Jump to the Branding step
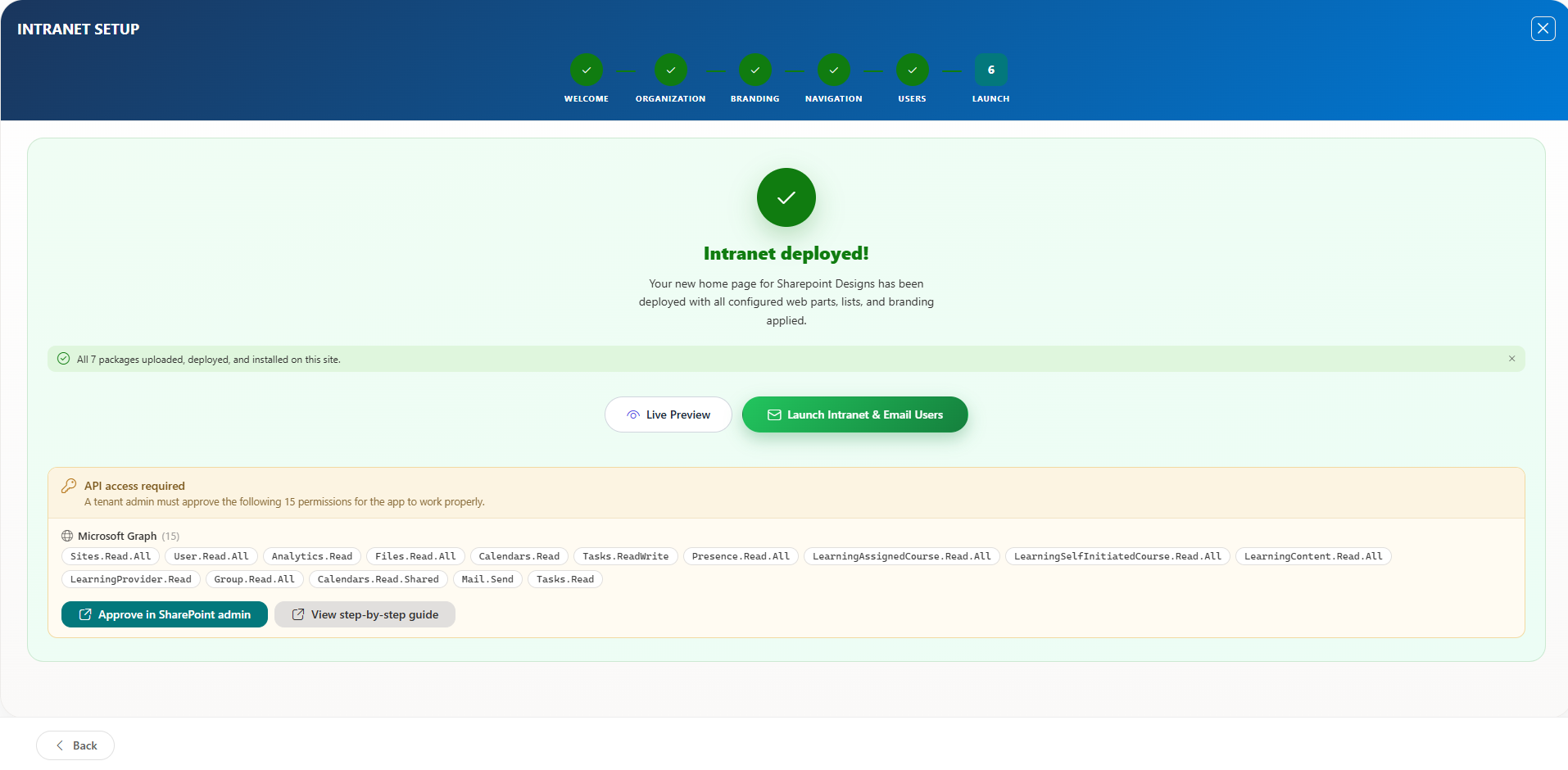 [755, 70]
